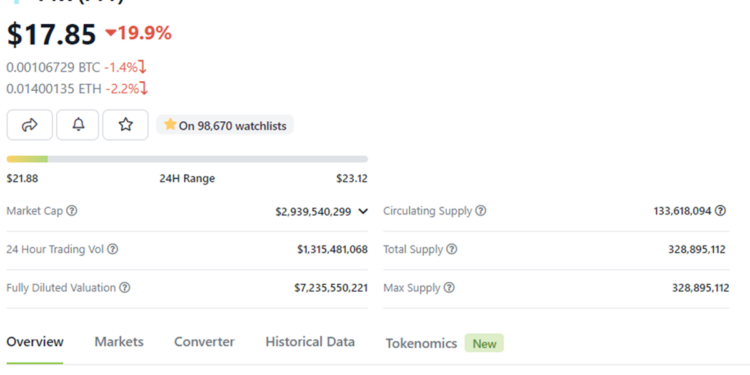This screenshot has width=750, height=375.
Task: Click the $7,235,550,221 valuation value
Action: 331,288
